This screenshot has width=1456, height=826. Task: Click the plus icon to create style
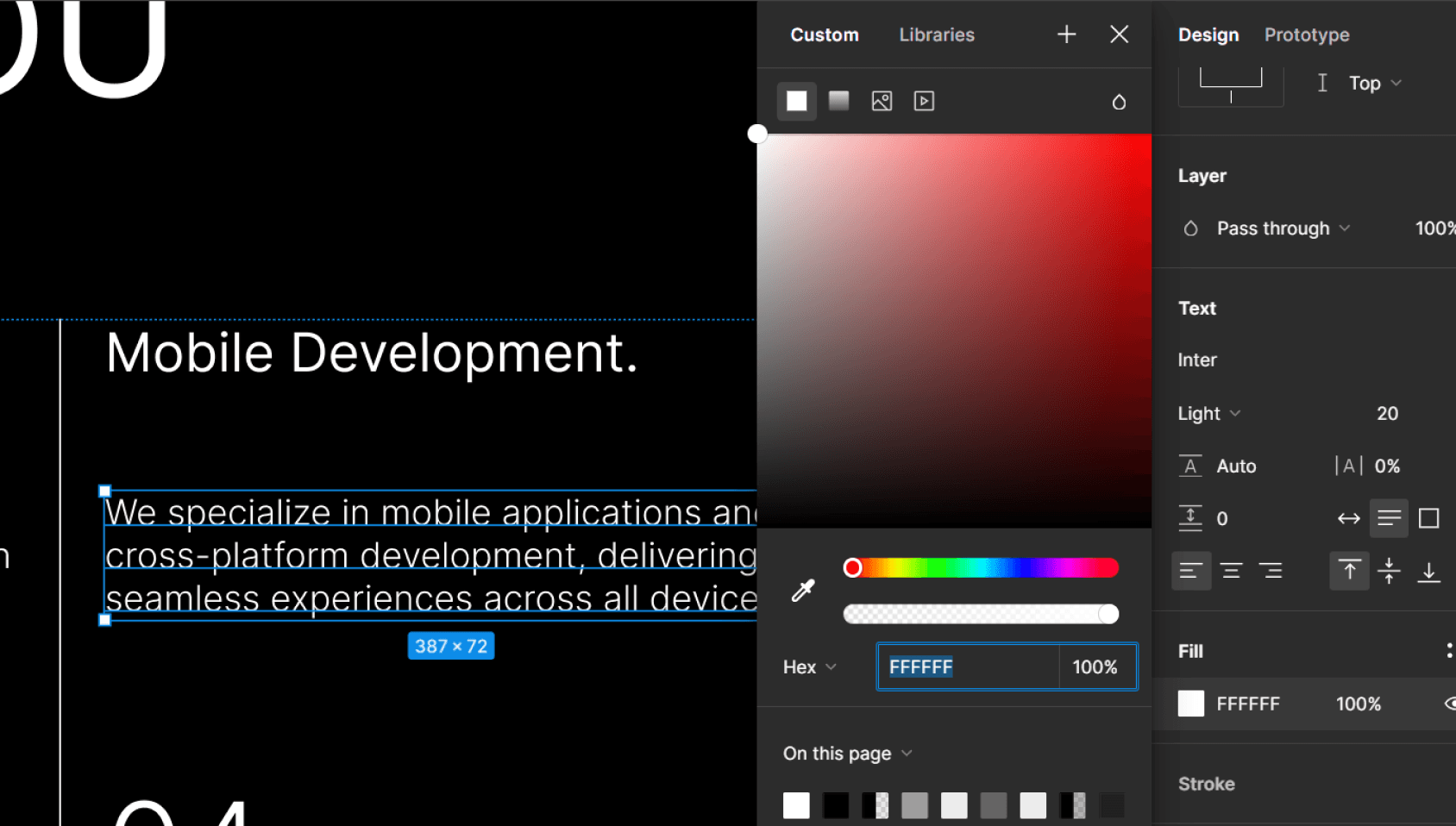(1066, 34)
